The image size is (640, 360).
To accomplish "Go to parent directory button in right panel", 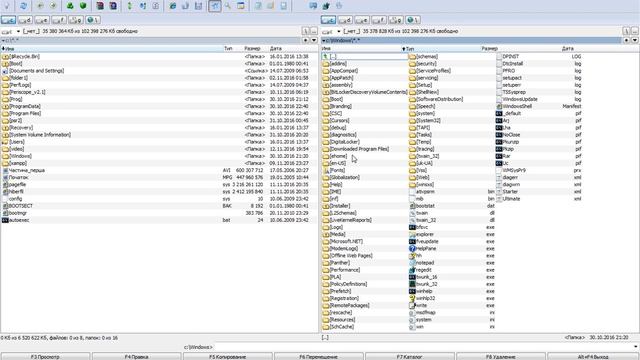I will click(x=635, y=31).
